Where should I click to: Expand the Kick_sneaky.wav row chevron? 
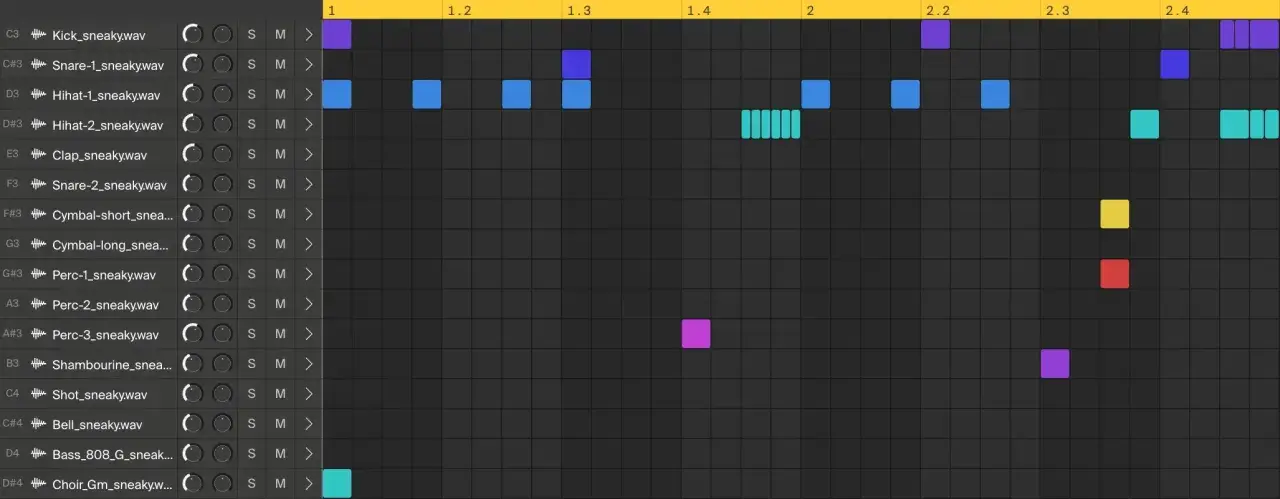tap(309, 35)
